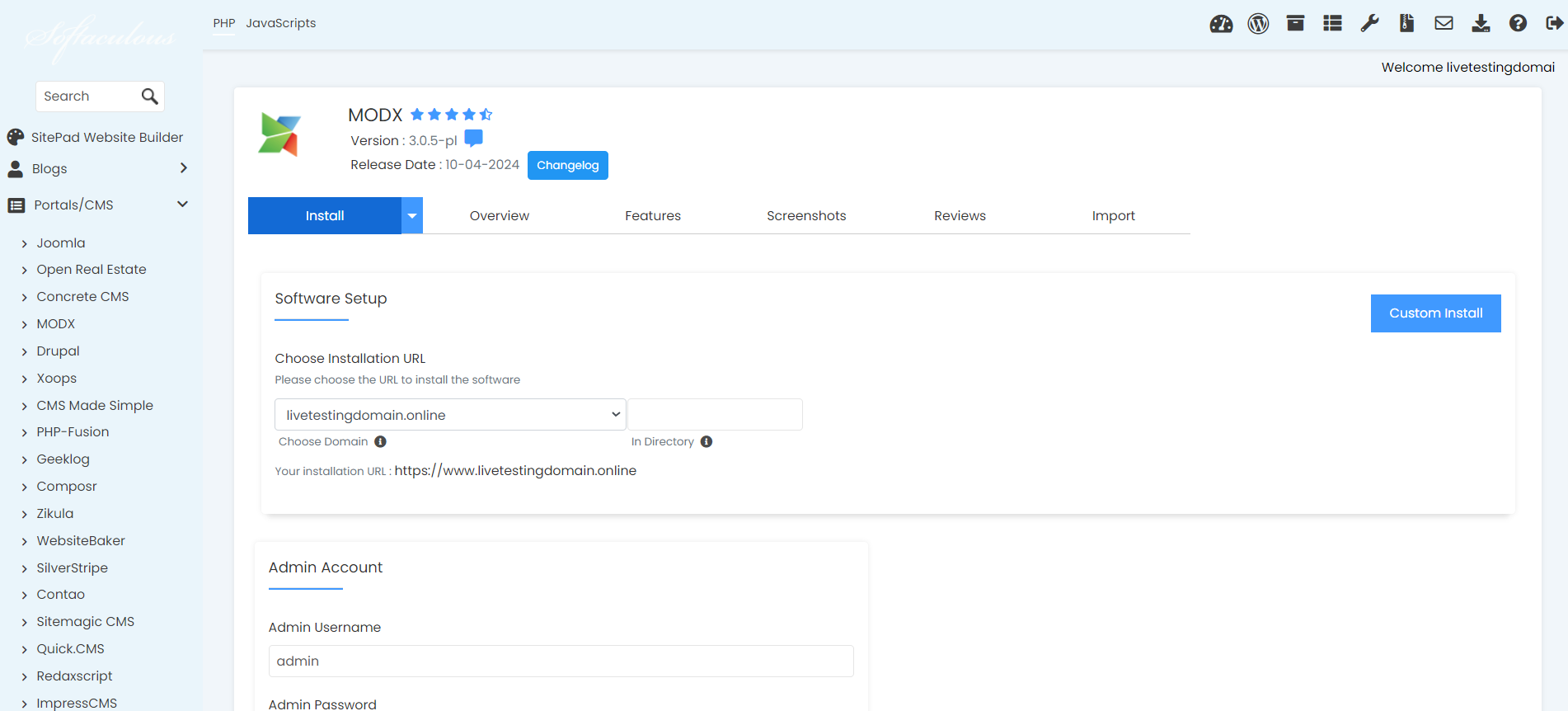Click the search magnifier icon
Image resolution: width=1568 pixels, height=711 pixels.
pyautogui.click(x=149, y=97)
